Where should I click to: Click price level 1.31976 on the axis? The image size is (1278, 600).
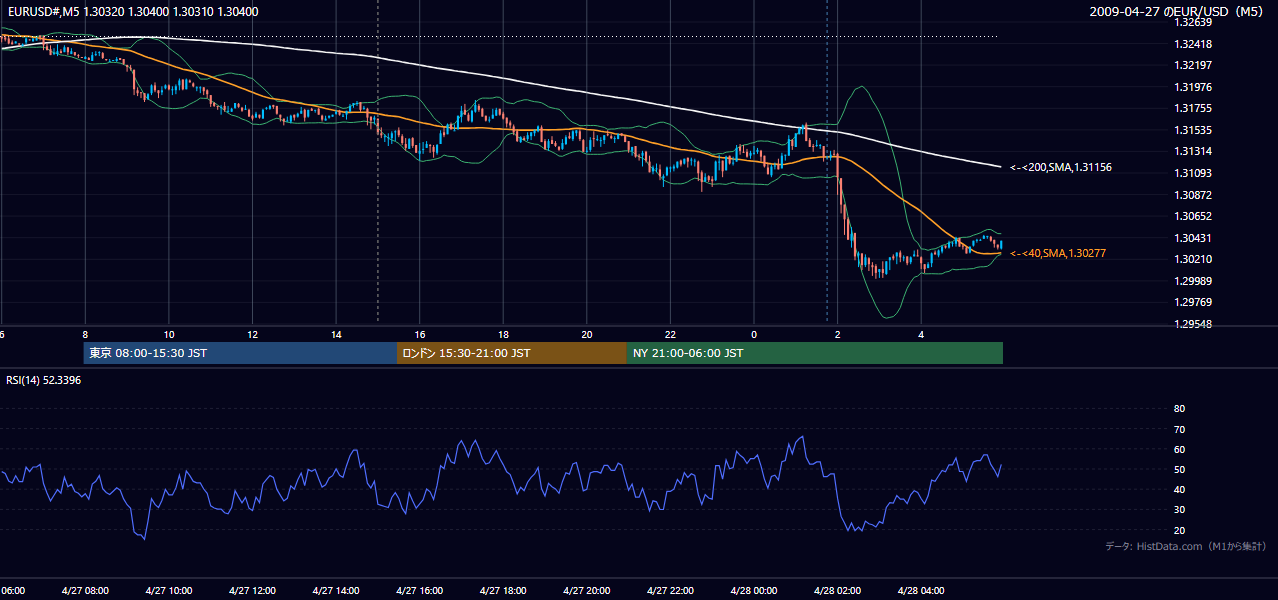click(x=1193, y=87)
